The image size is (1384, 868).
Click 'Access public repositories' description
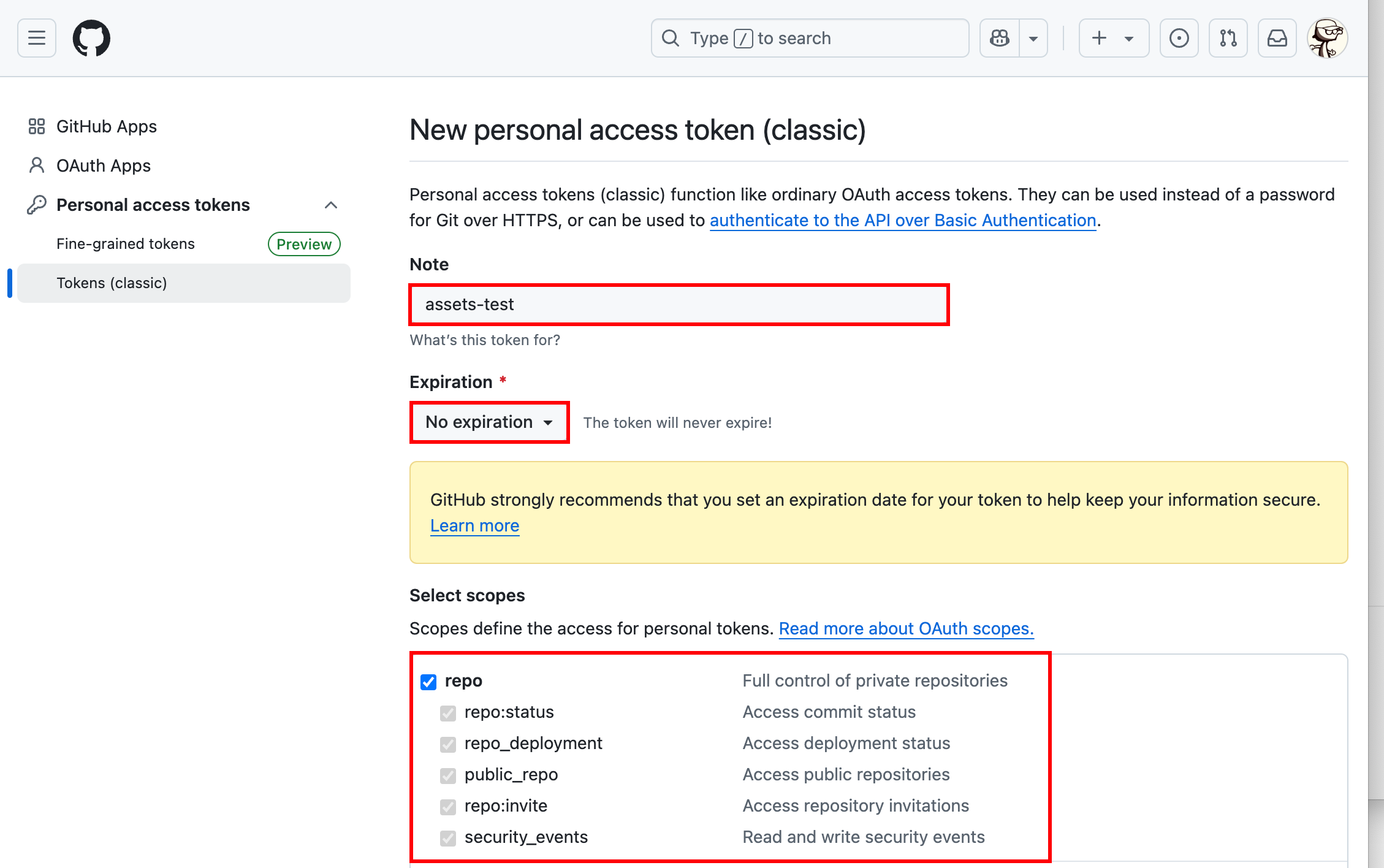click(846, 775)
